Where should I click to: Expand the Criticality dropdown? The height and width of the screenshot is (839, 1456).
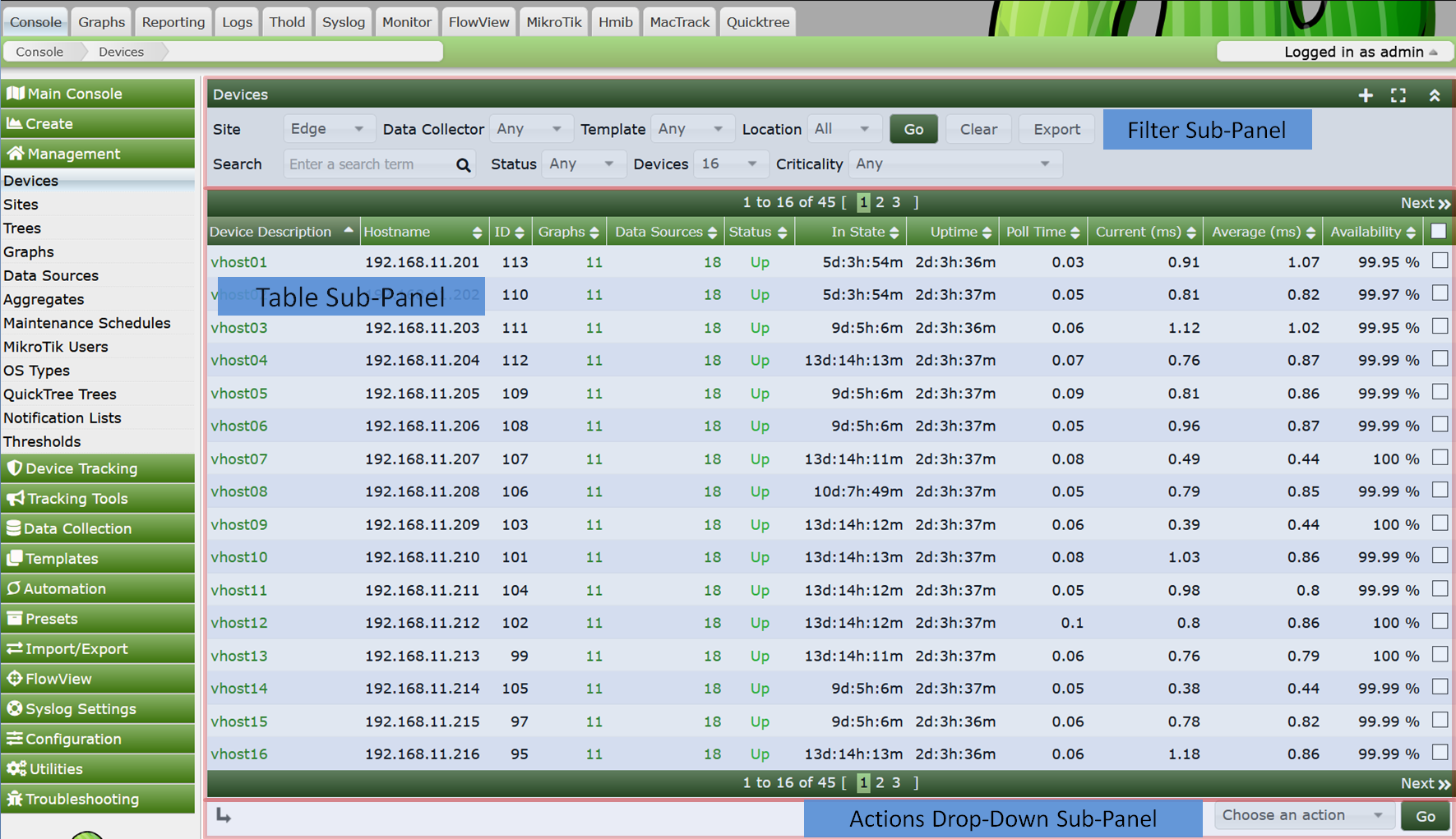pos(954,164)
